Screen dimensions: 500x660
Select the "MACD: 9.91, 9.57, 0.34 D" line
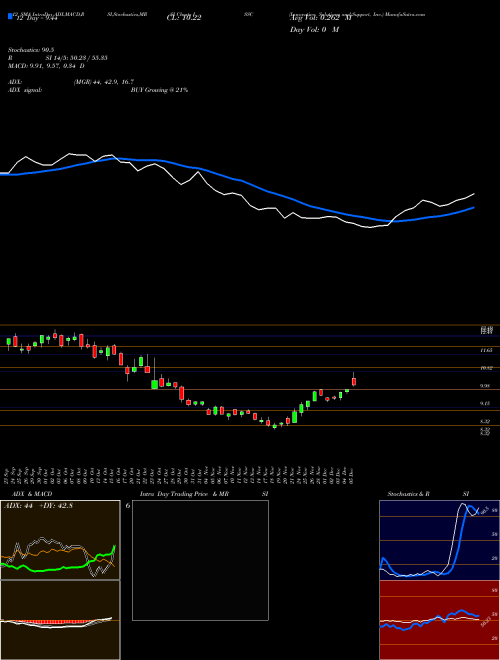(46, 66)
